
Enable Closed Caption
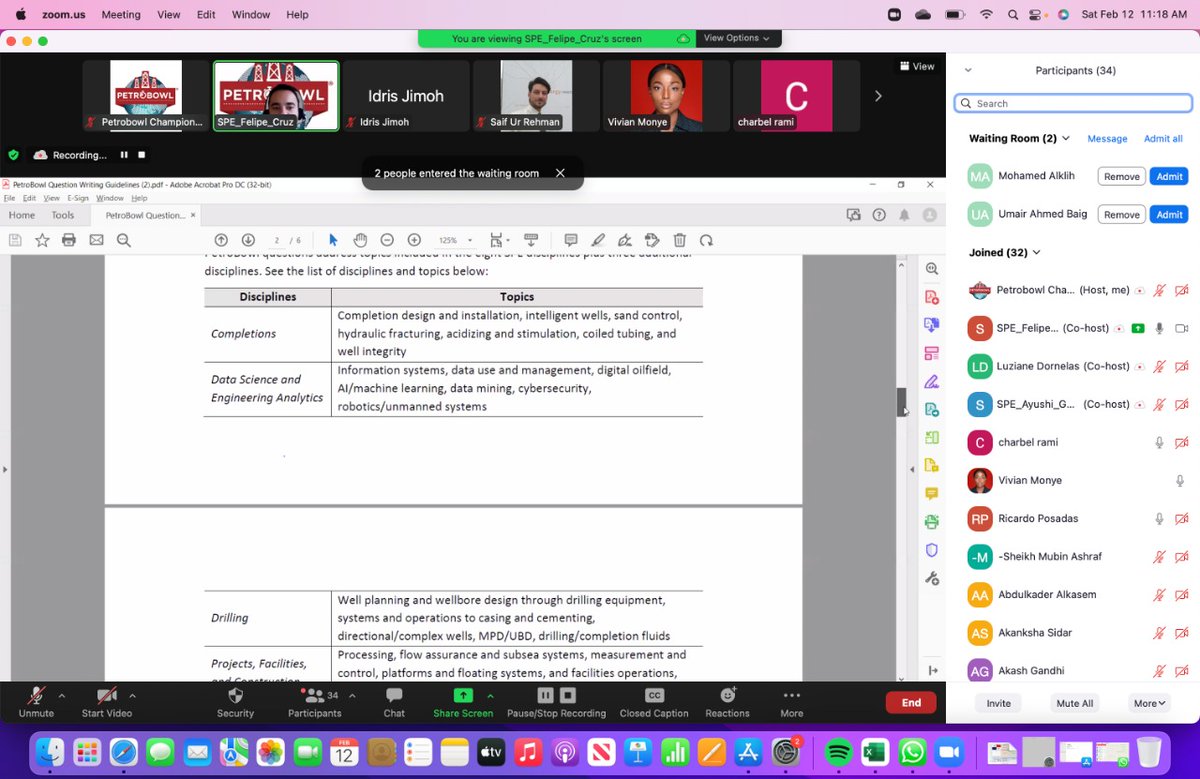tap(654, 702)
